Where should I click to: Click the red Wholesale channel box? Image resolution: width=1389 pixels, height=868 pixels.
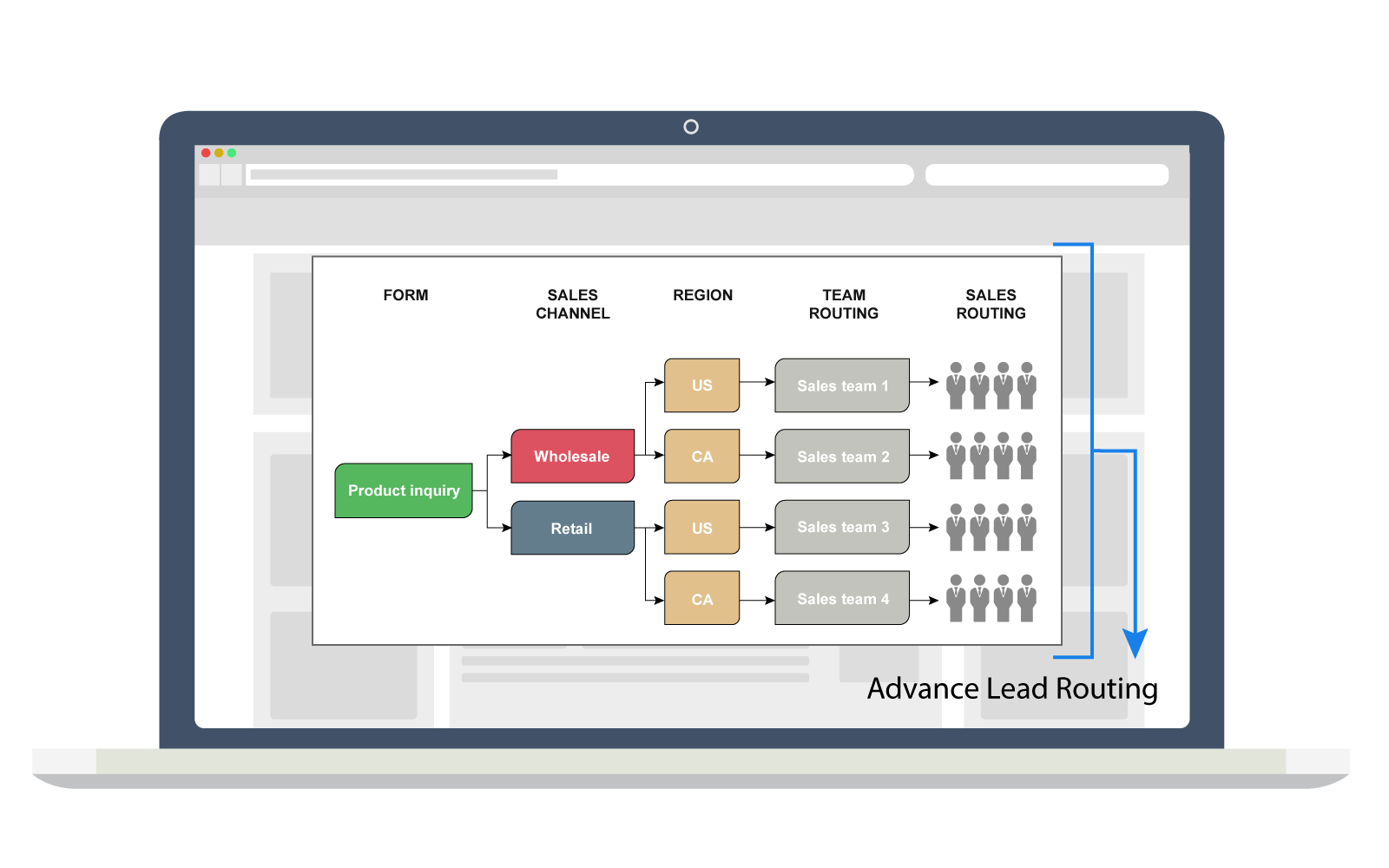point(572,456)
